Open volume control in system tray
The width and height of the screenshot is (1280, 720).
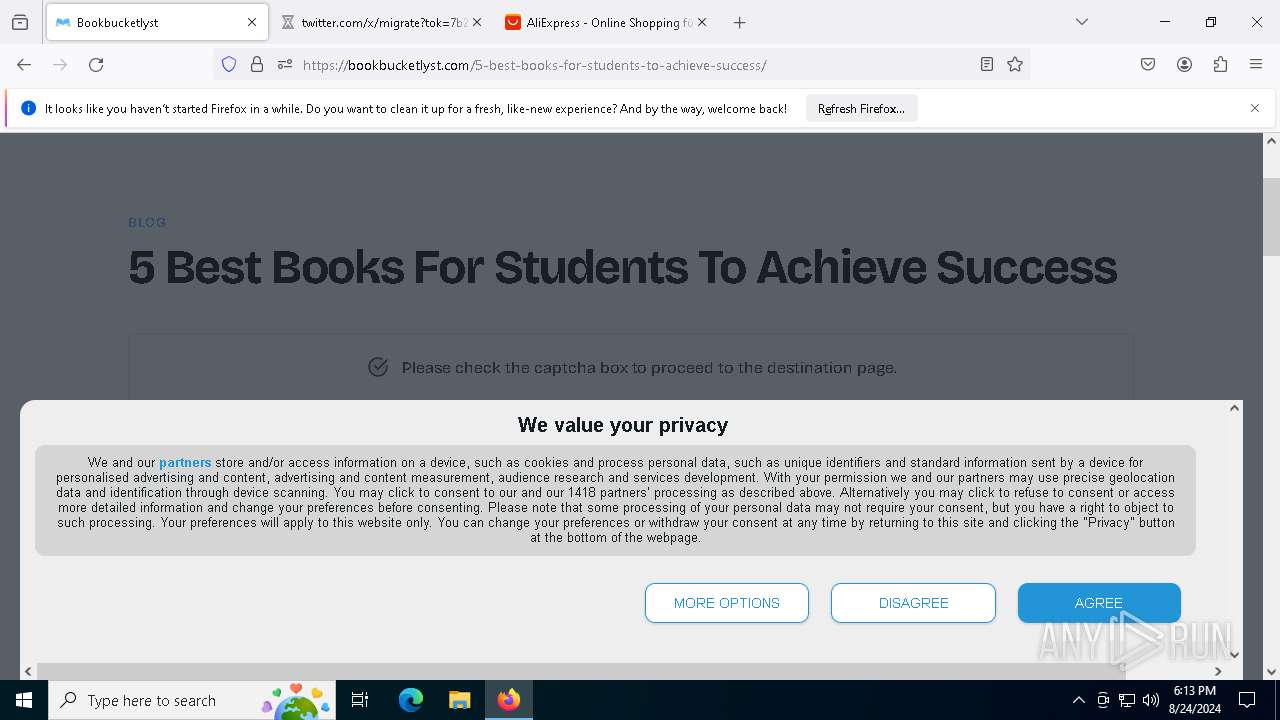pos(1151,700)
